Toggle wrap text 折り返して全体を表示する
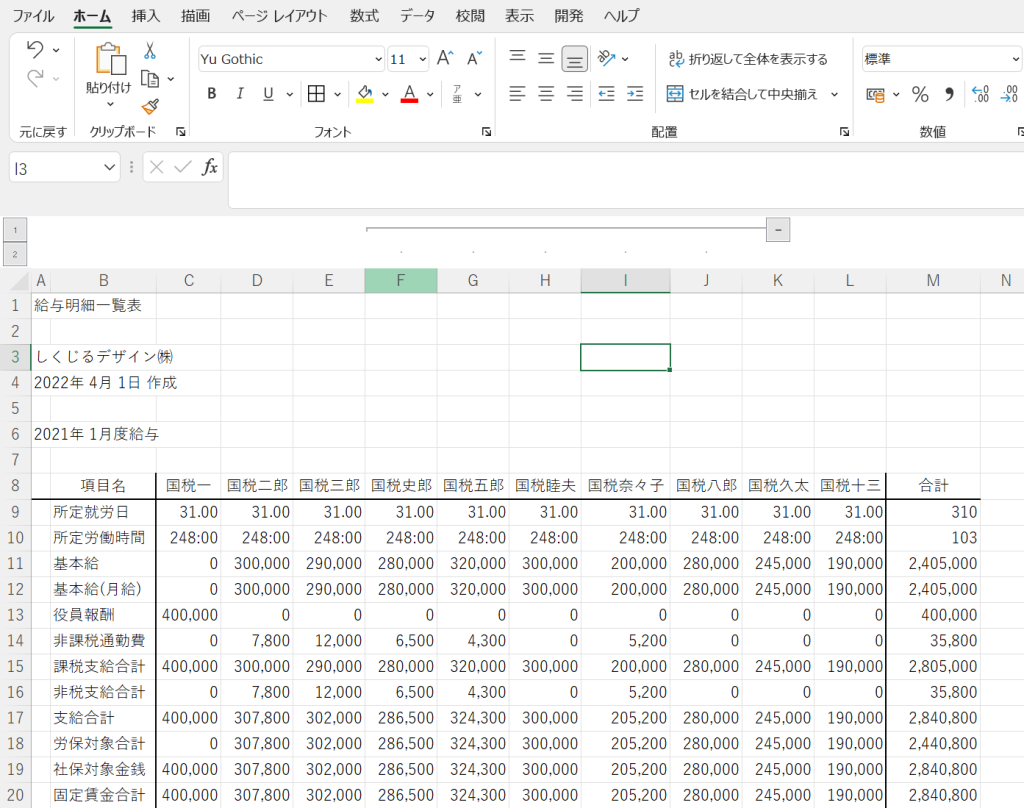The height and width of the screenshot is (808, 1024). click(748, 59)
